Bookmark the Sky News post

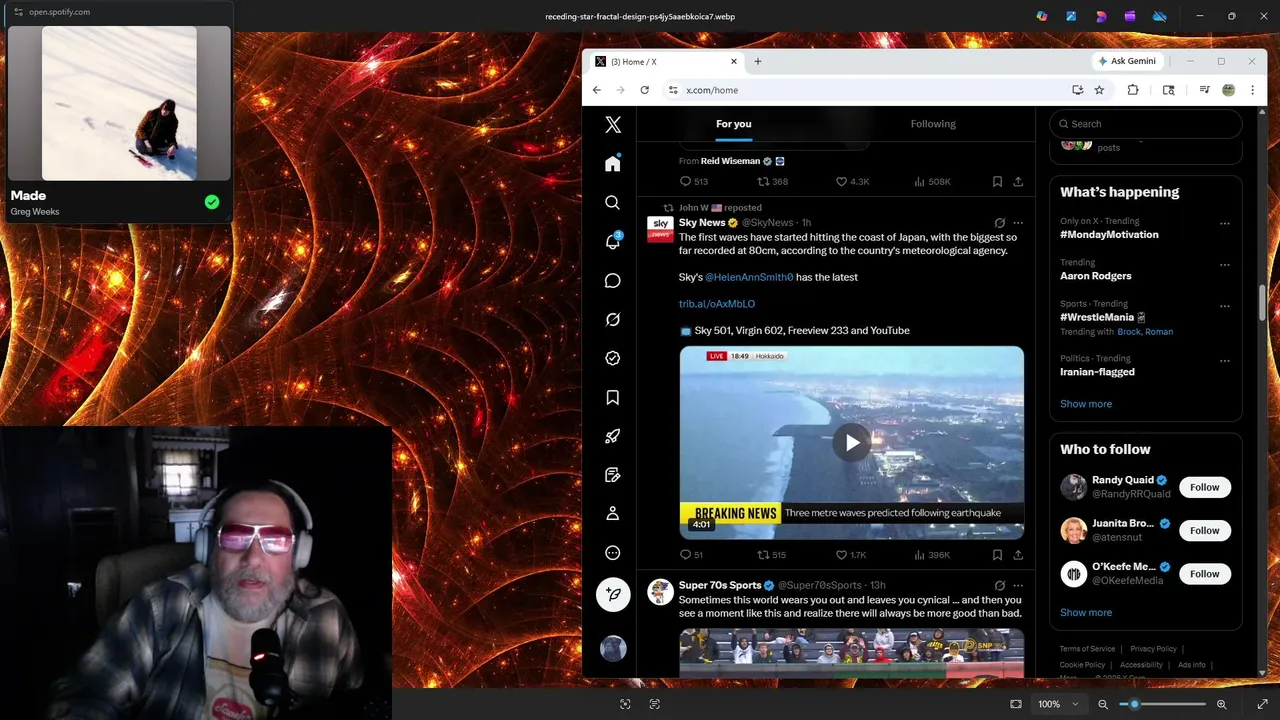pyautogui.click(x=997, y=555)
